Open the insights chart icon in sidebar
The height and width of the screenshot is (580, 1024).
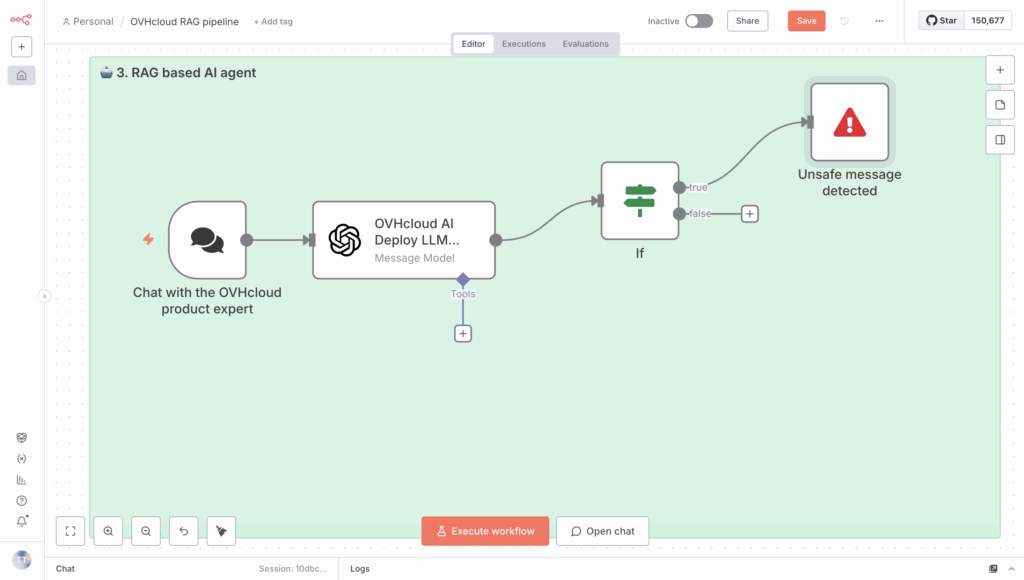(x=21, y=480)
